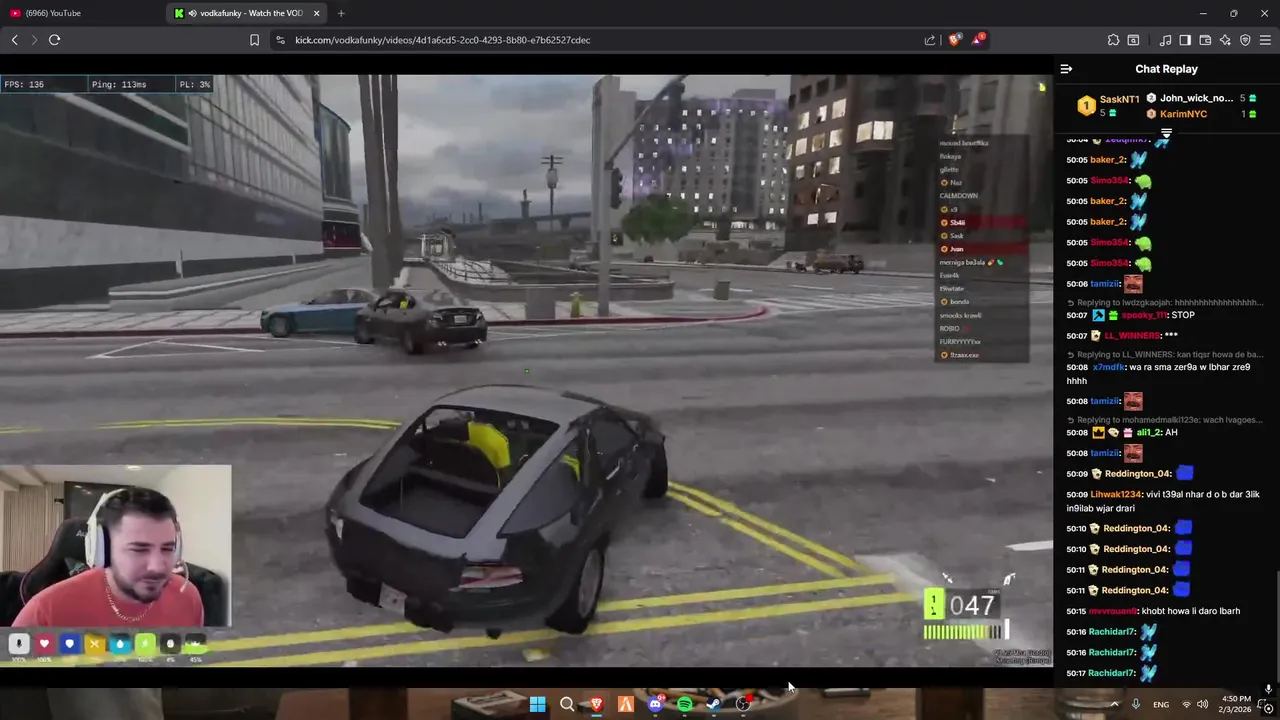Open the circular app icon after Steam
The width and height of the screenshot is (1280, 720).
(x=743, y=704)
